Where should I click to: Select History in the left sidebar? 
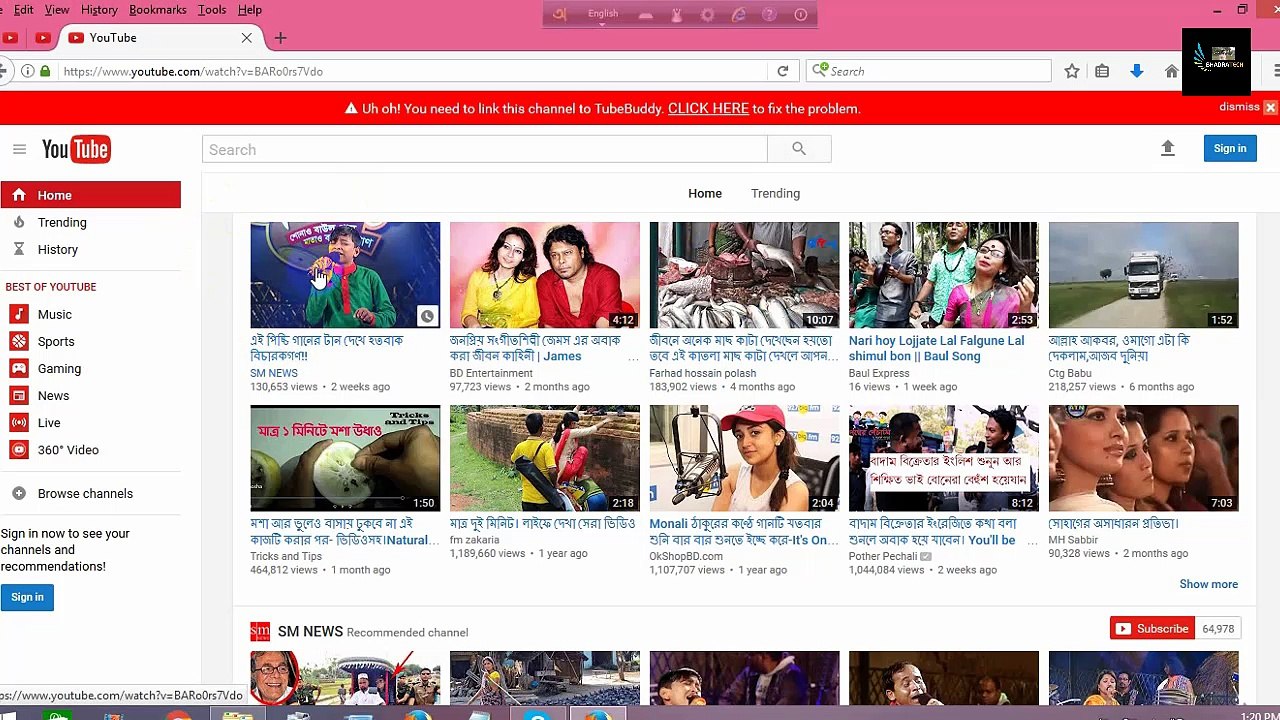[58, 249]
